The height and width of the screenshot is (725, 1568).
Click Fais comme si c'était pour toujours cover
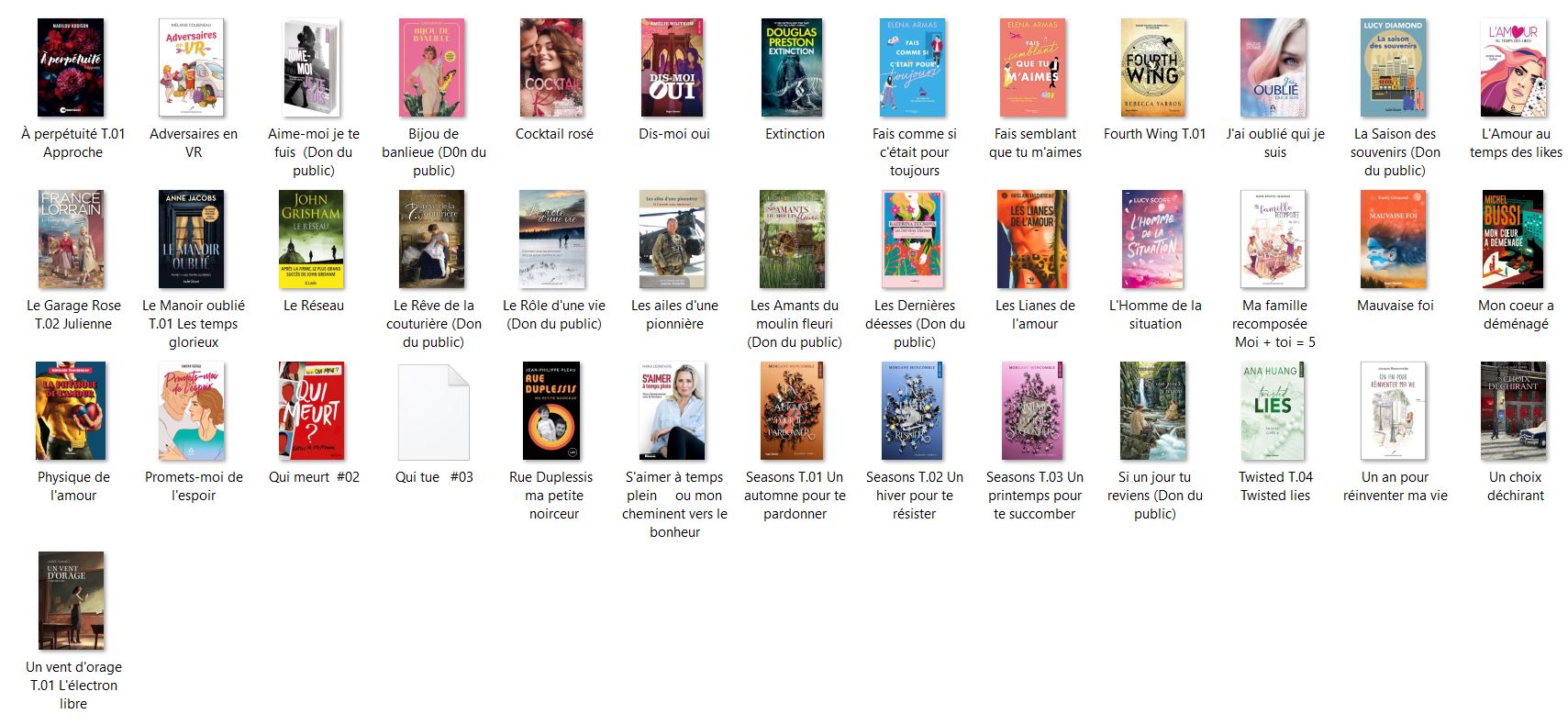(x=914, y=68)
